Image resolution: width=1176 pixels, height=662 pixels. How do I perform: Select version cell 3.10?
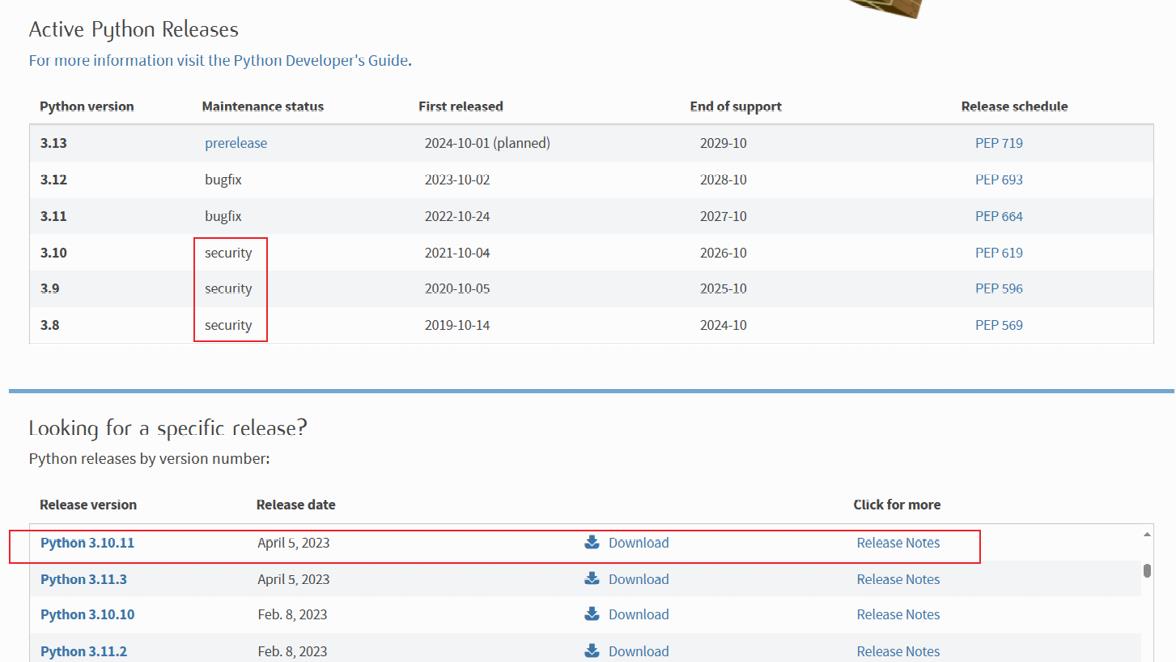(53, 253)
